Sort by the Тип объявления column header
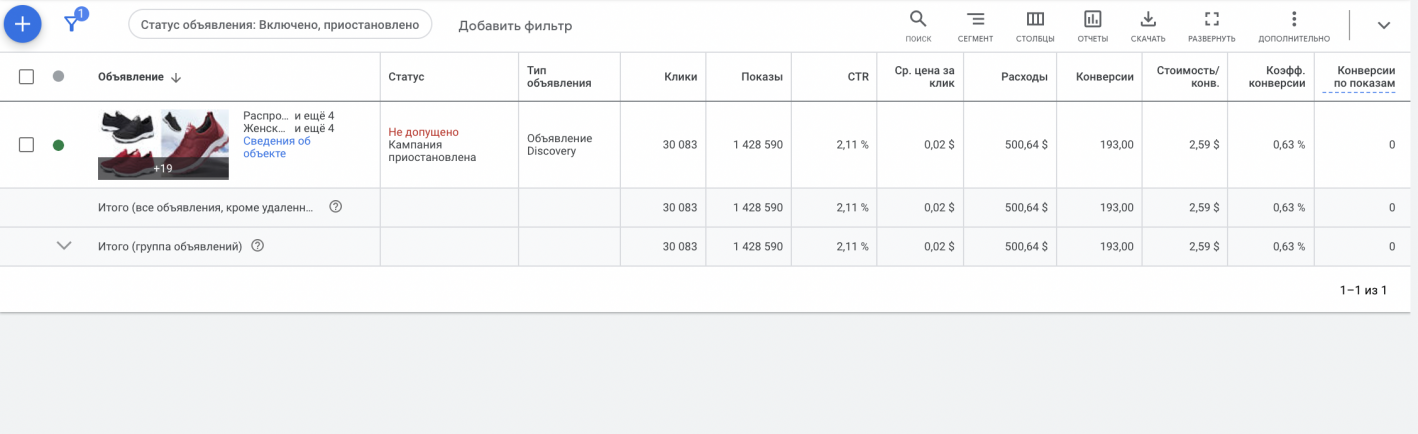This screenshot has width=1418, height=434. (559, 77)
